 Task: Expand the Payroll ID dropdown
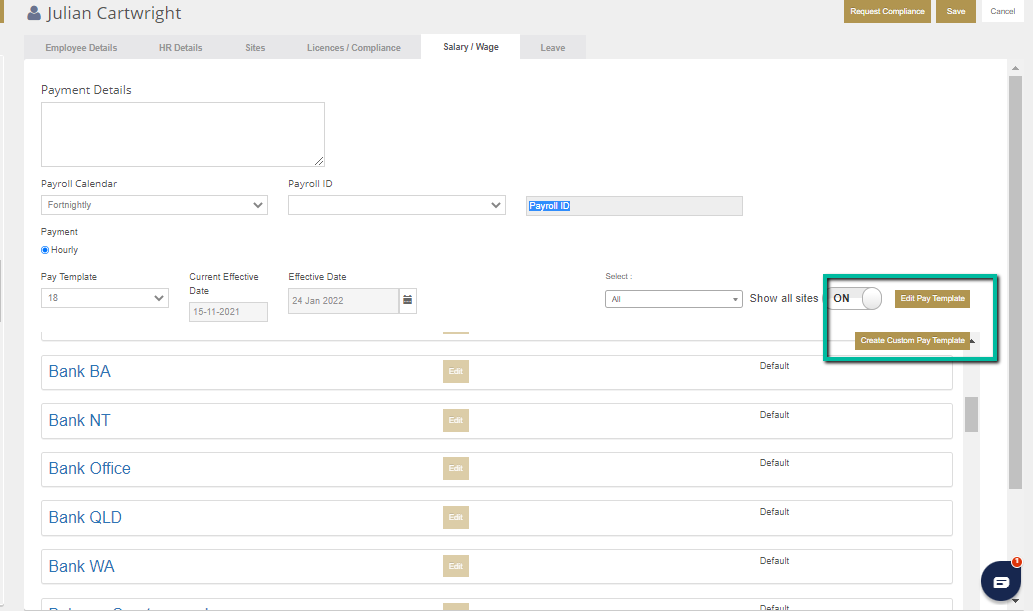(x=397, y=205)
